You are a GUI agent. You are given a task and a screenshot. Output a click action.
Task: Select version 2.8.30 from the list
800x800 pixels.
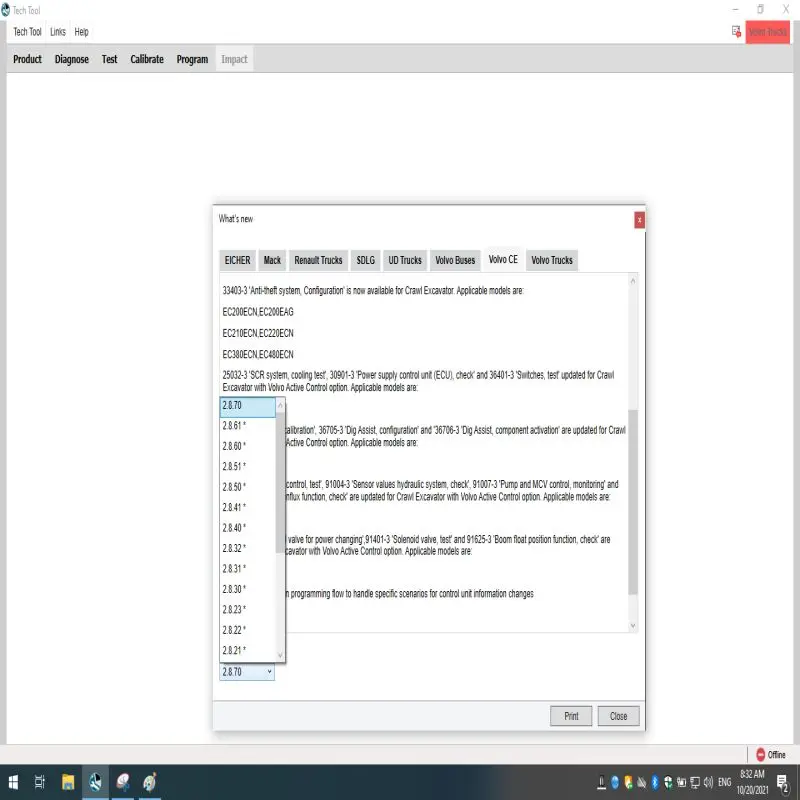click(247, 589)
